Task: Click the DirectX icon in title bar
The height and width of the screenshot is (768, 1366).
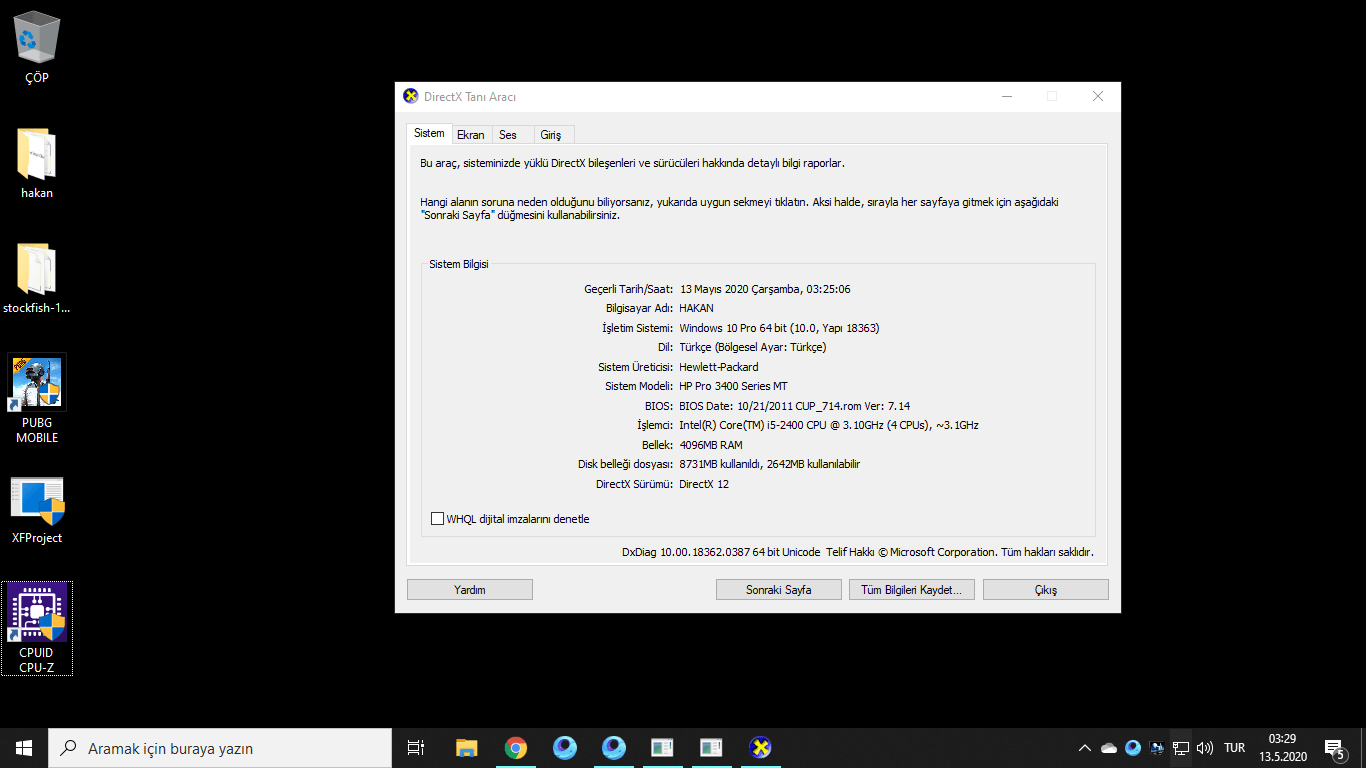Action: click(x=410, y=97)
